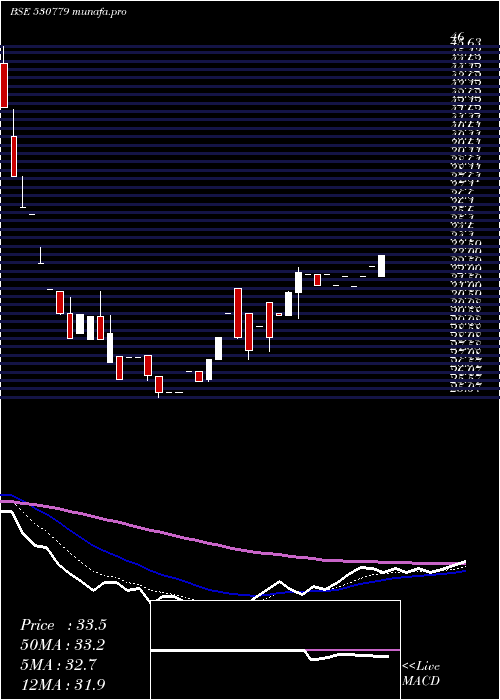This screenshot has height=700, width=500.
Task: Click the last white candlestick on the right
Action: point(382,266)
